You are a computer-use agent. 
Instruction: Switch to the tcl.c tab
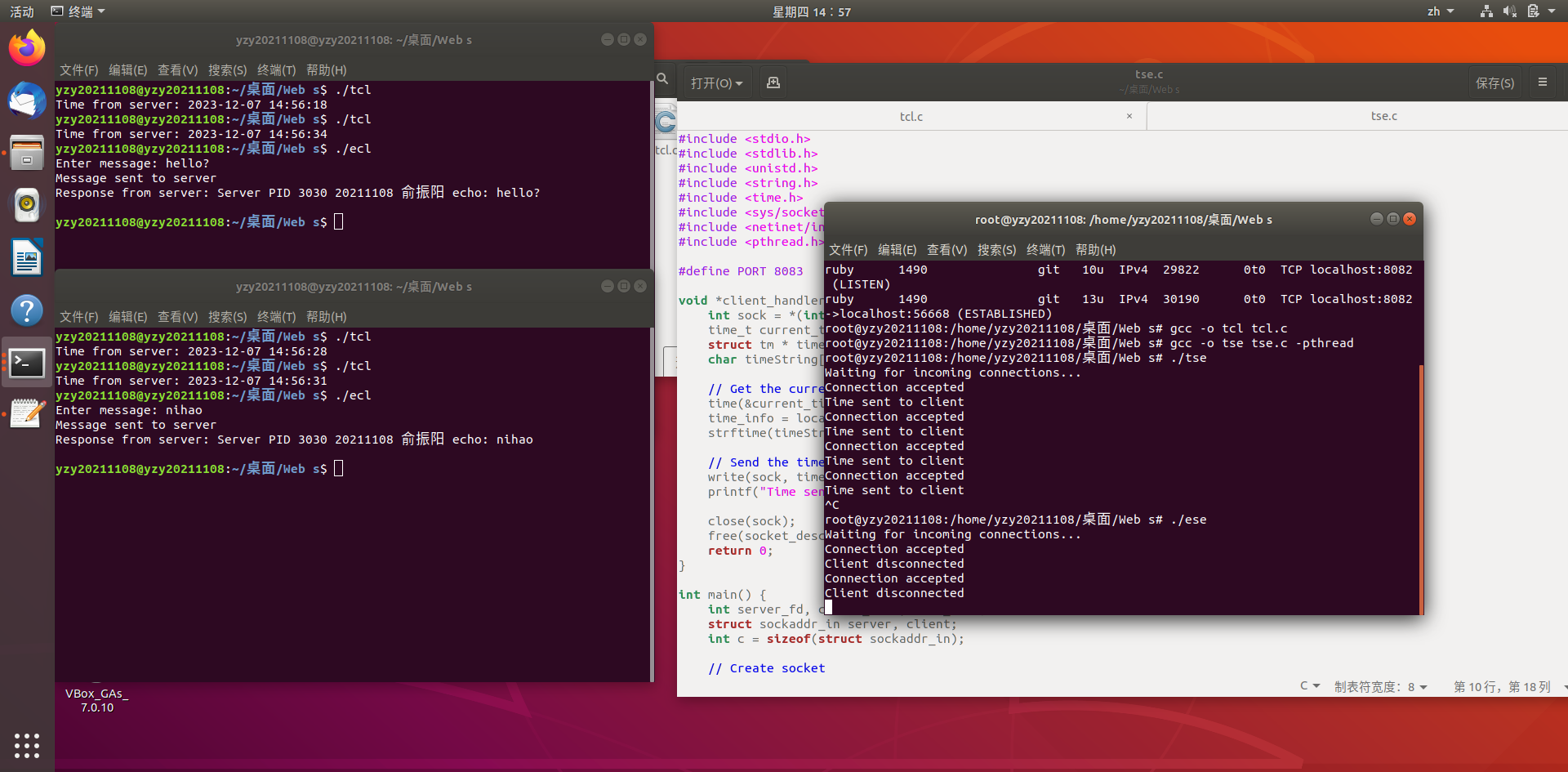[x=911, y=116]
